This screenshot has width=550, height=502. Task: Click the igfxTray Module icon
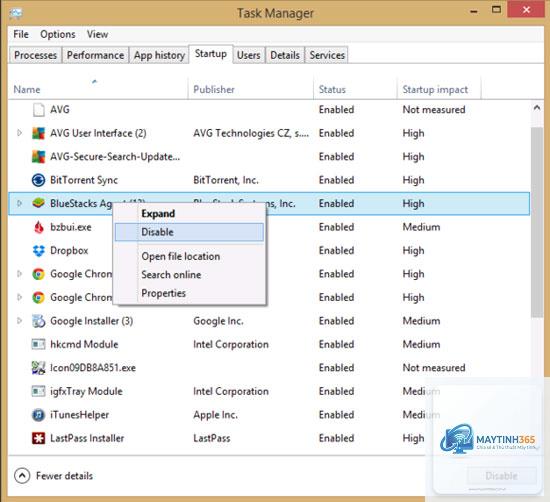click(x=39, y=391)
